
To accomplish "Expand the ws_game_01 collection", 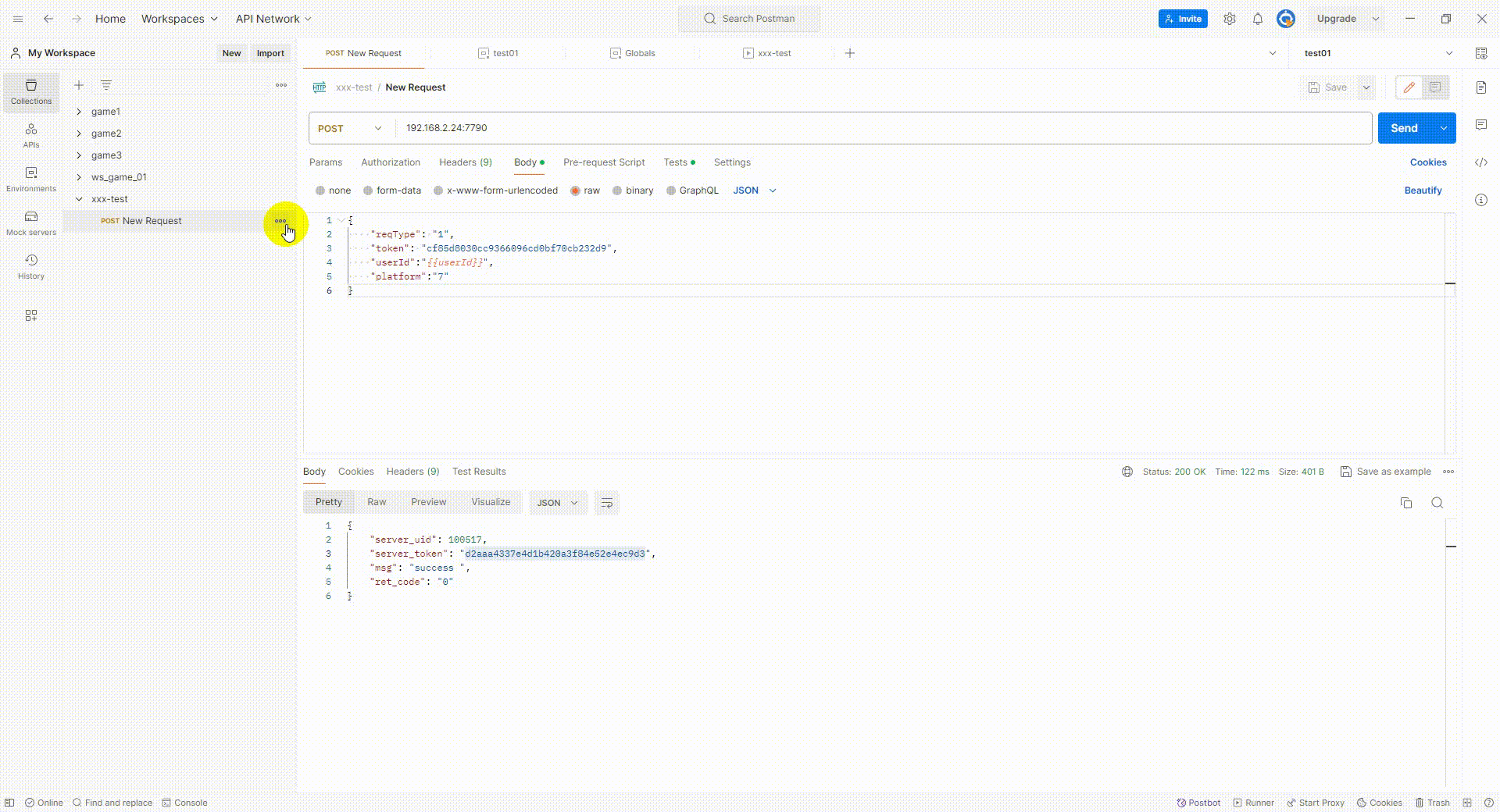I will click(79, 177).
